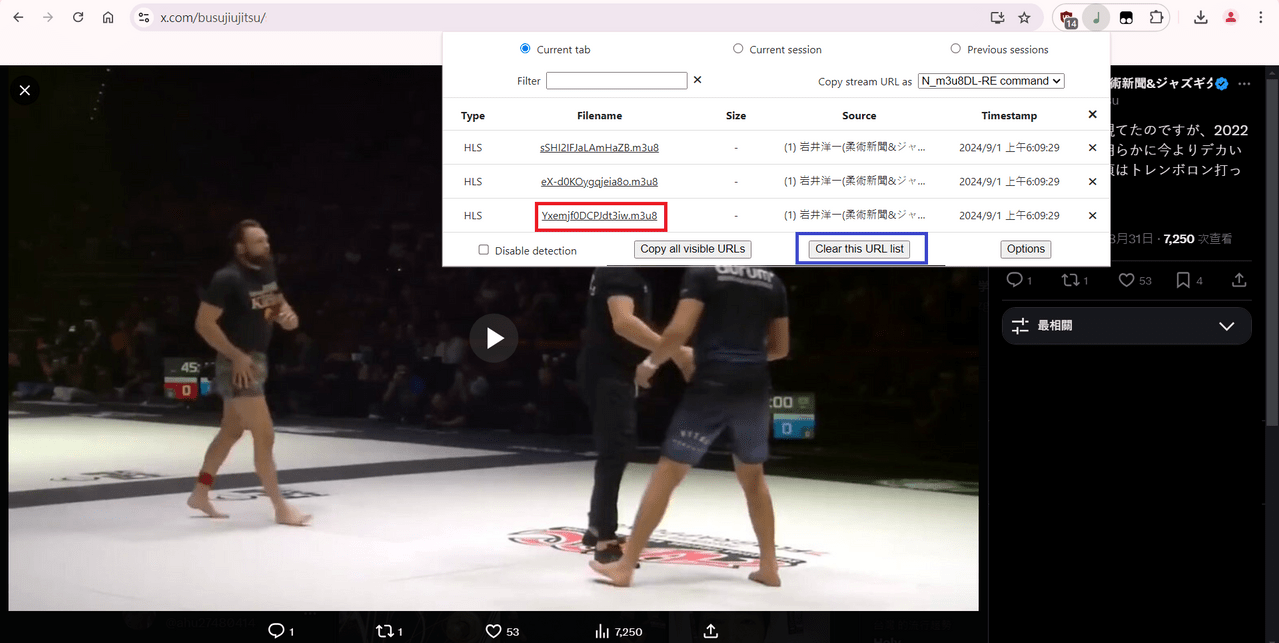Close the video viewer with X icon
This screenshot has height=643, width=1279.
pyautogui.click(x=25, y=90)
